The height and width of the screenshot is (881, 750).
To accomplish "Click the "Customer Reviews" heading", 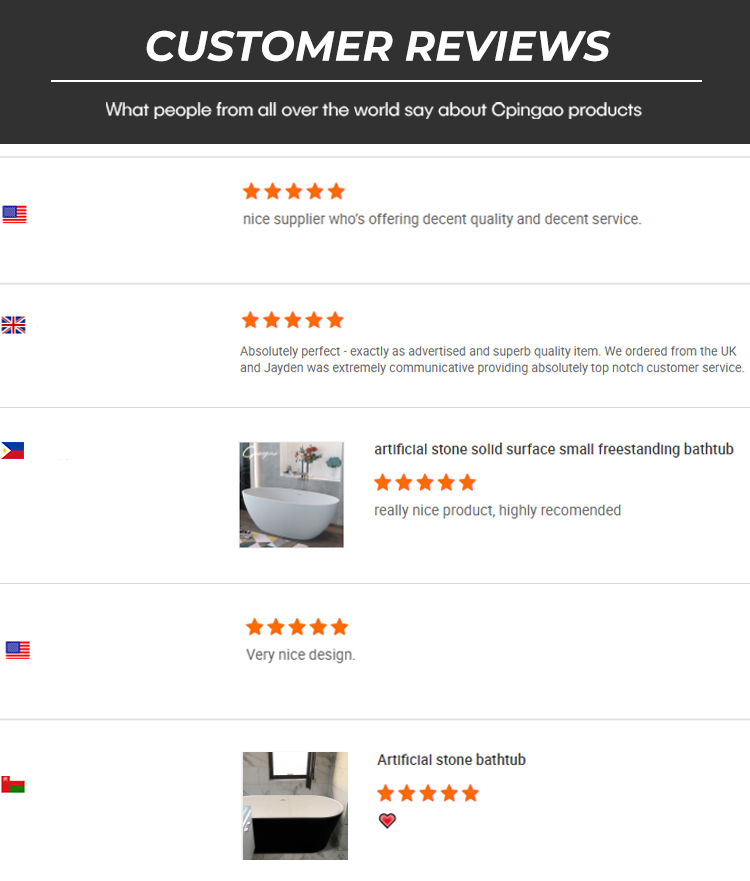I will click(377, 46).
